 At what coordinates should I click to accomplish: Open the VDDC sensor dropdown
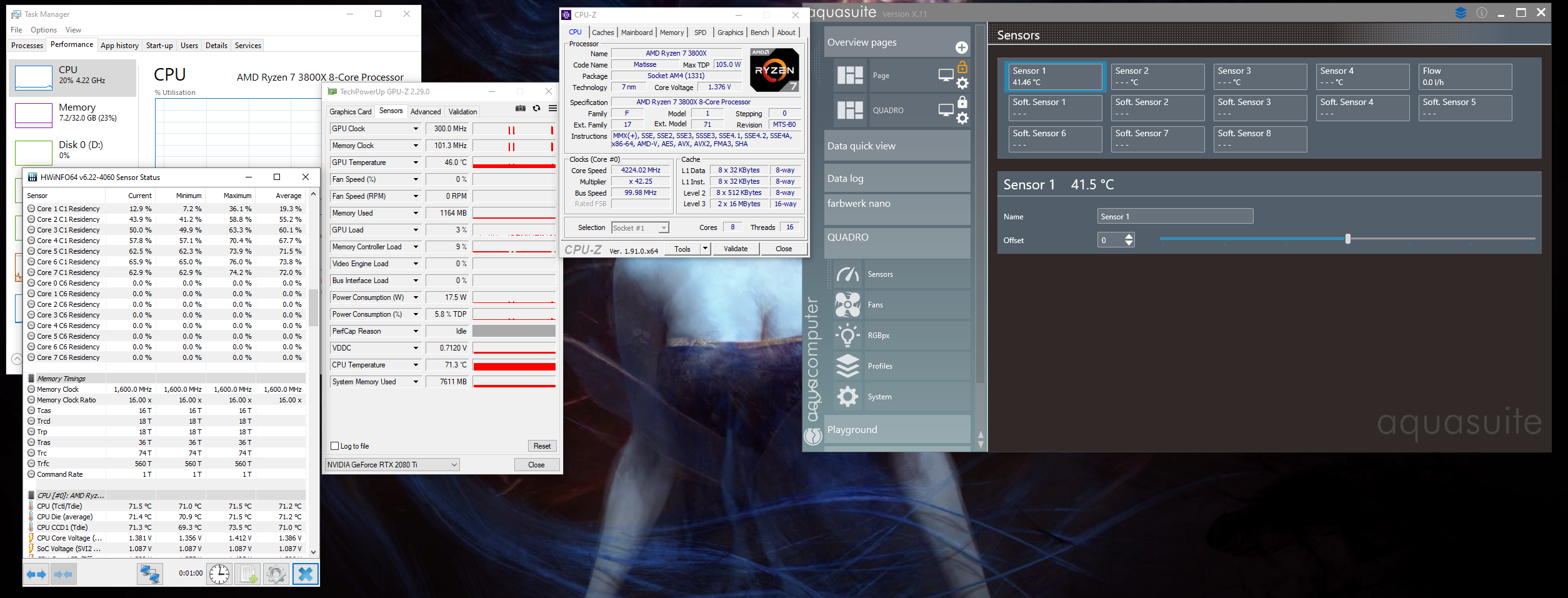pyautogui.click(x=416, y=348)
